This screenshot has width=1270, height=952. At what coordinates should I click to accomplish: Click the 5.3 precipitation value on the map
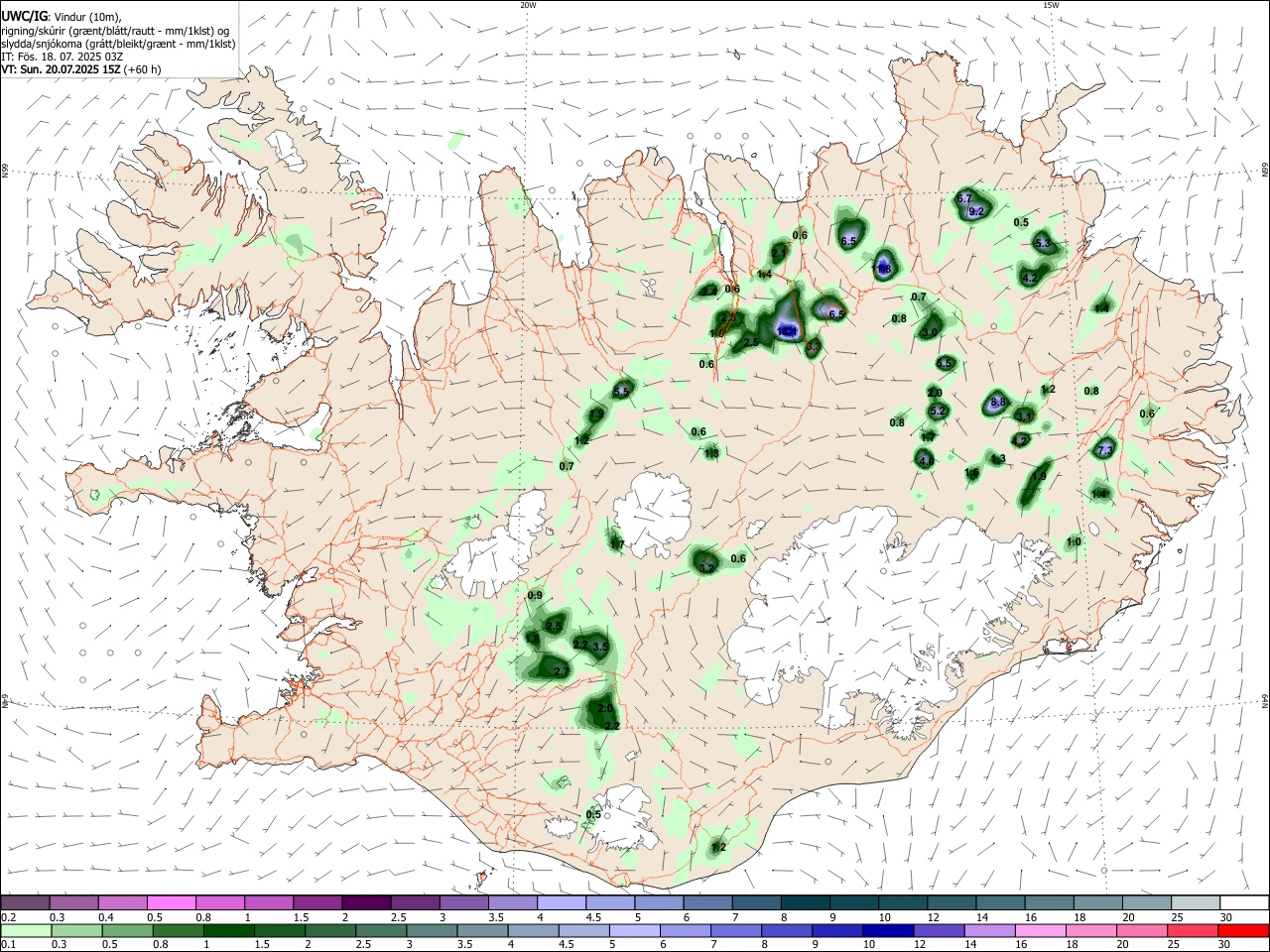[x=1043, y=243]
